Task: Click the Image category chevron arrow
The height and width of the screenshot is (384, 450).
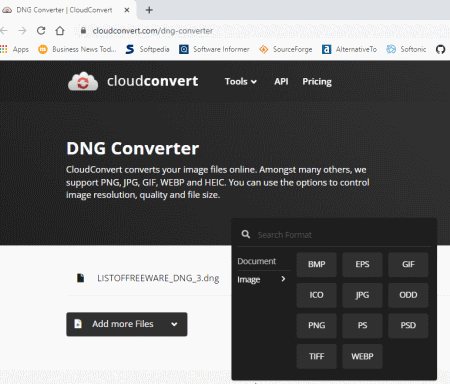Action: tap(283, 279)
